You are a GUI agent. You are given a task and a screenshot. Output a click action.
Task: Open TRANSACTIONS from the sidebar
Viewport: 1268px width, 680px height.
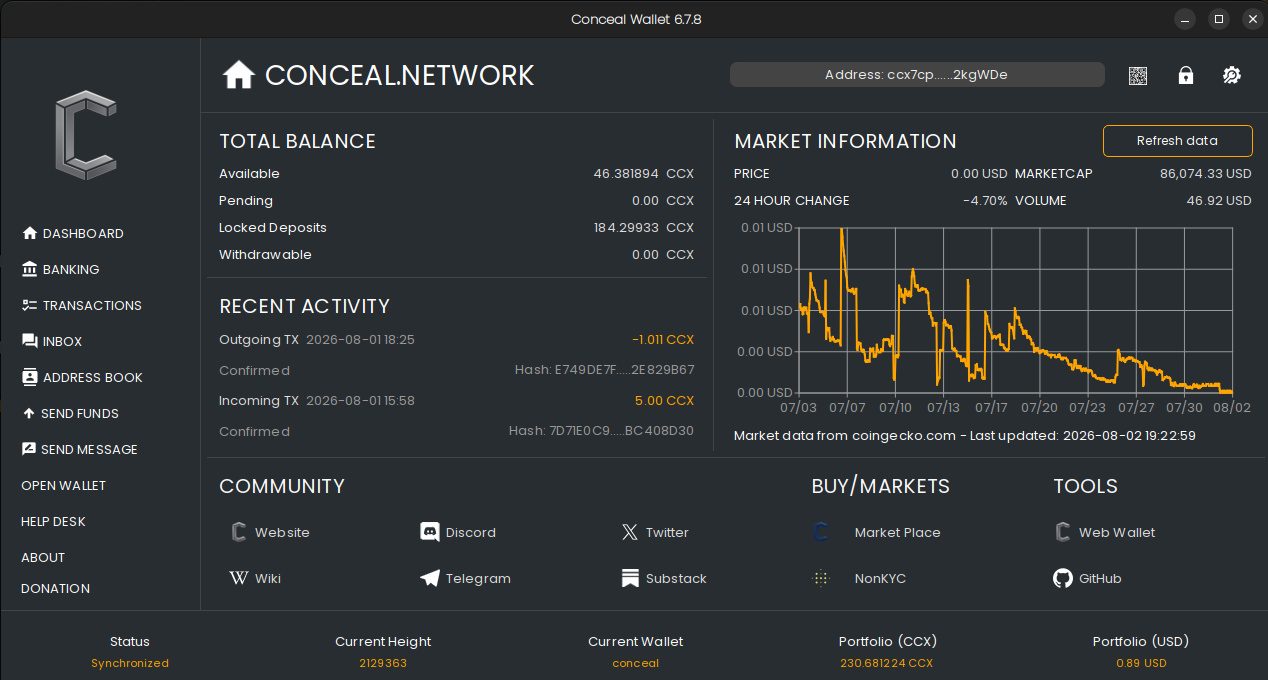pyautogui.click(x=92, y=305)
